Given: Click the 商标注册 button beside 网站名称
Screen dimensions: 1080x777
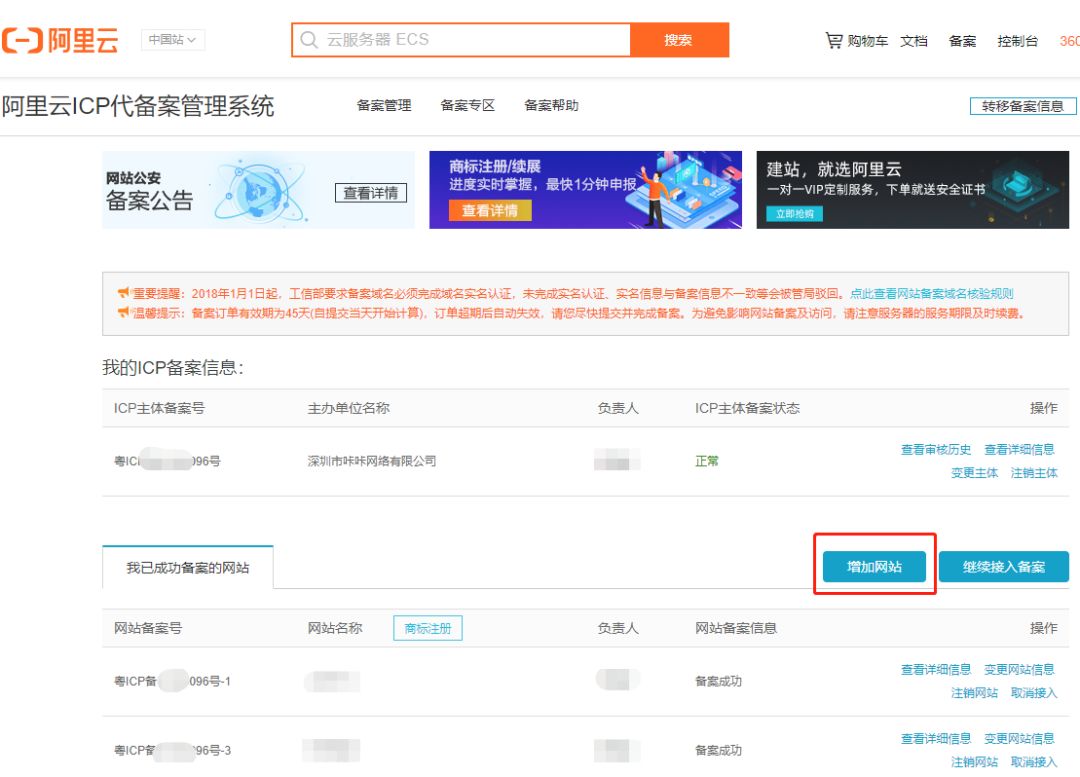Looking at the screenshot, I should 428,628.
